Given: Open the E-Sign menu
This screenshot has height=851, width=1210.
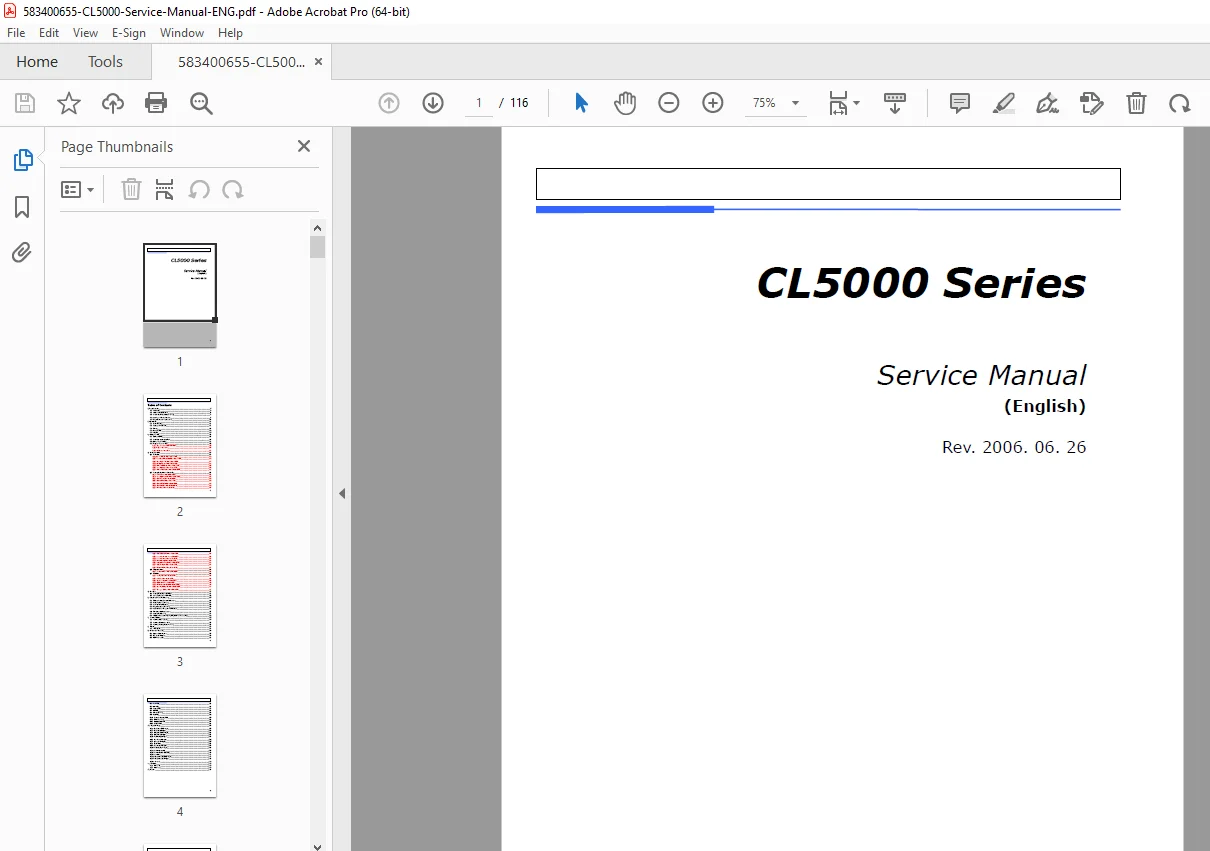Looking at the screenshot, I should [x=129, y=33].
